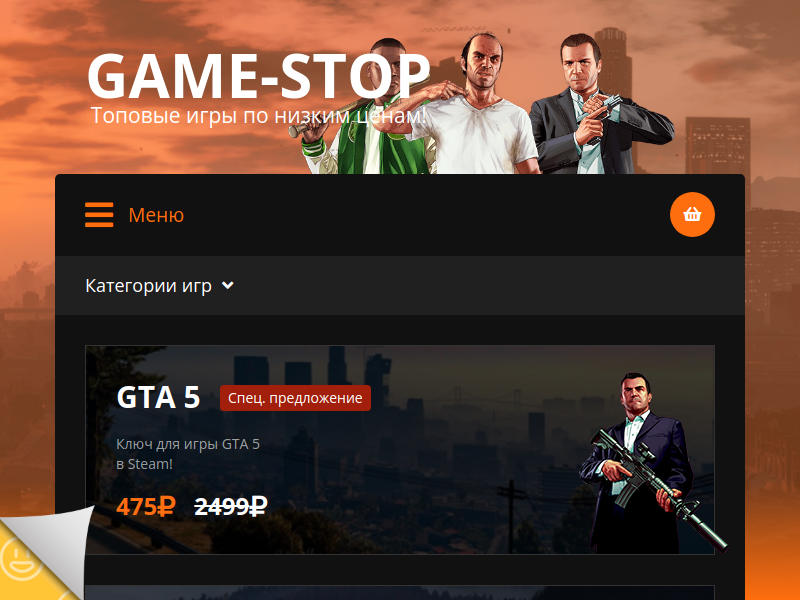Open the GTA 5 title link

click(x=158, y=397)
